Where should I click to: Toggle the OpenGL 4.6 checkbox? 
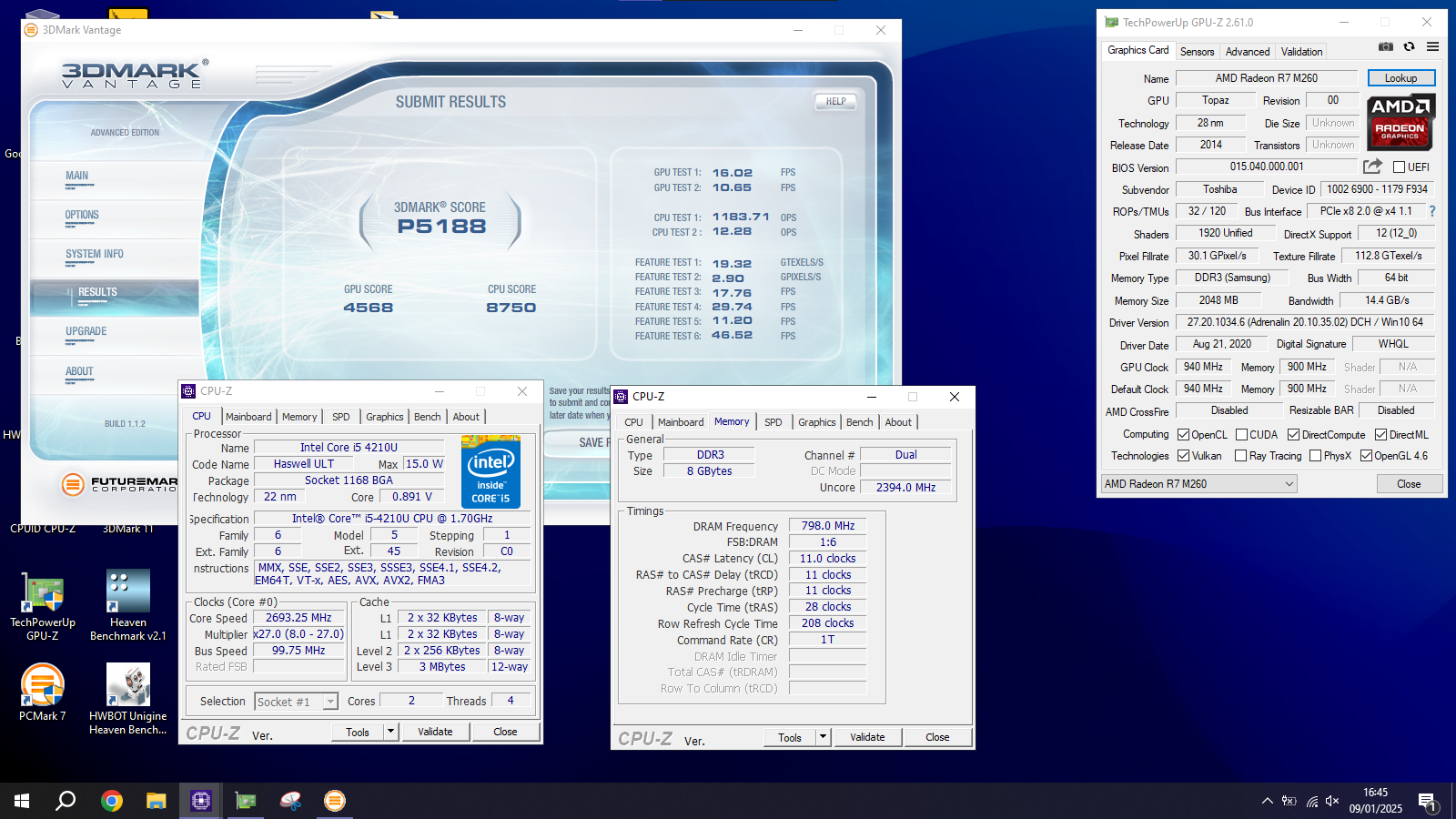tap(1366, 456)
